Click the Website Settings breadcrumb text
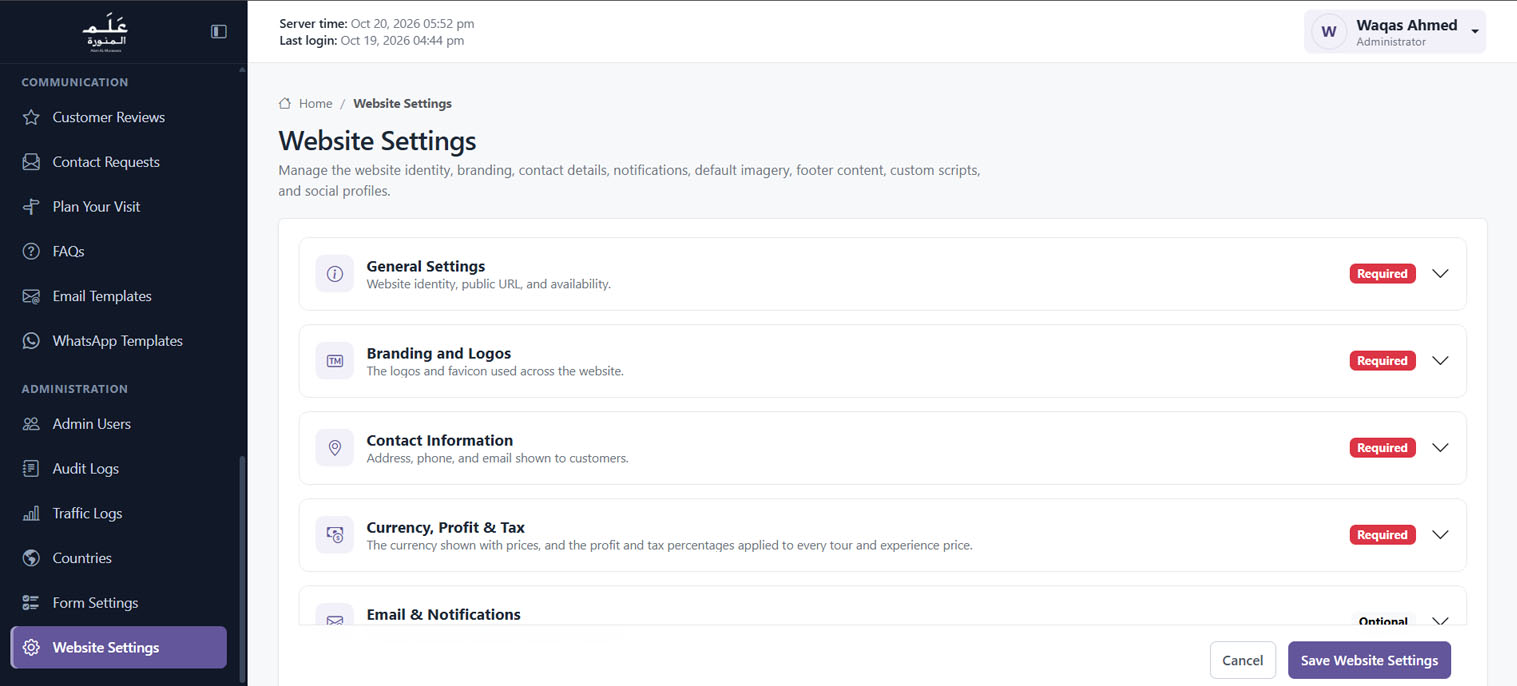 click(402, 103)
